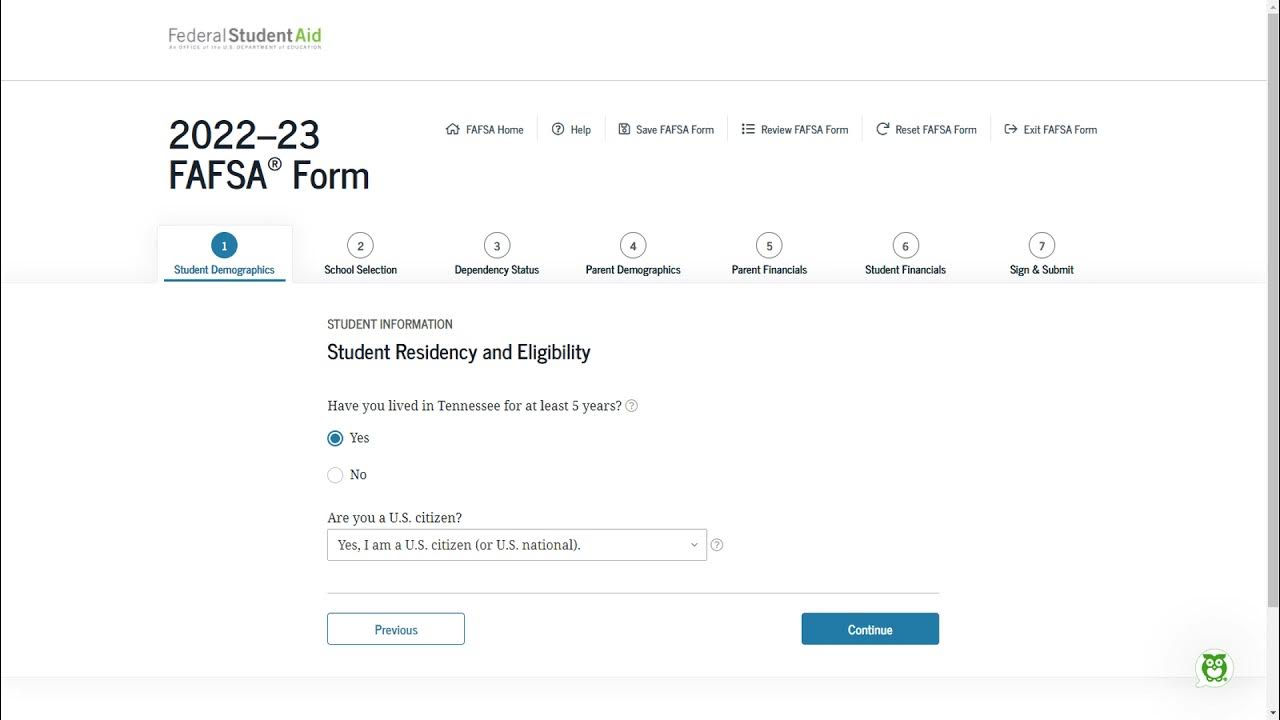The width and height of the screenshot is (1280, 720).
Task: Open the Tennessee residency question help icon
Action: (632, 406)
